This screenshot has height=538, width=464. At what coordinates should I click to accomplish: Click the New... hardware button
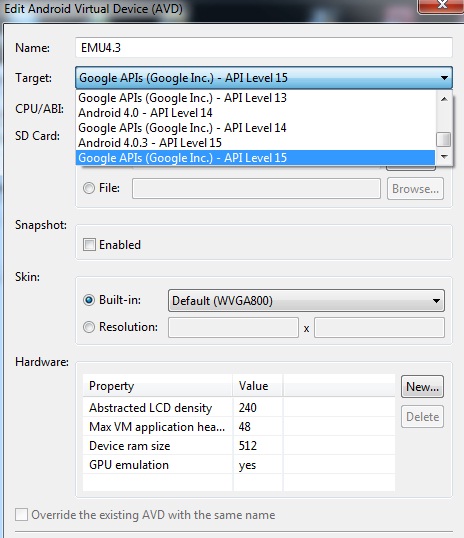(422, 387)
